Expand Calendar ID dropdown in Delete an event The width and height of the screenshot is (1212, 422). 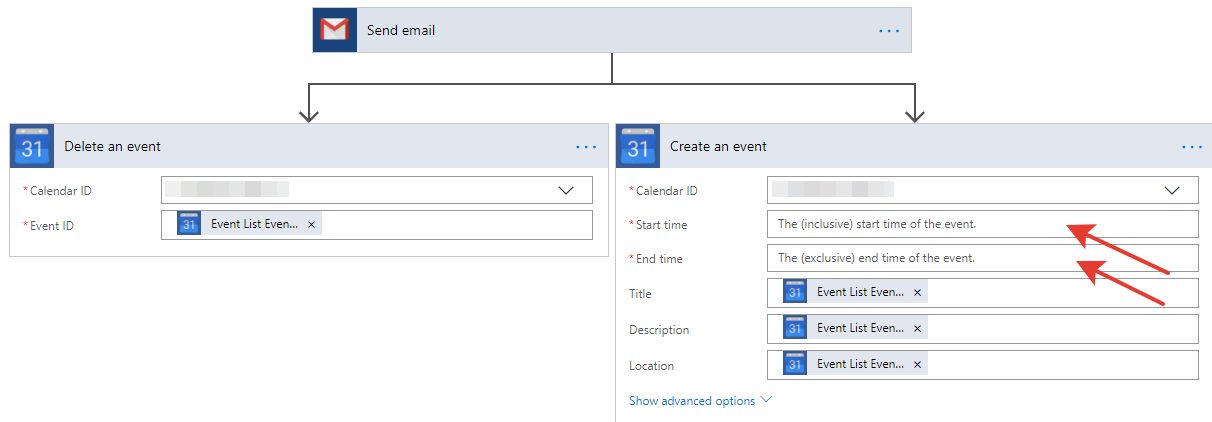pyautogui.click(x=566, y=190)
